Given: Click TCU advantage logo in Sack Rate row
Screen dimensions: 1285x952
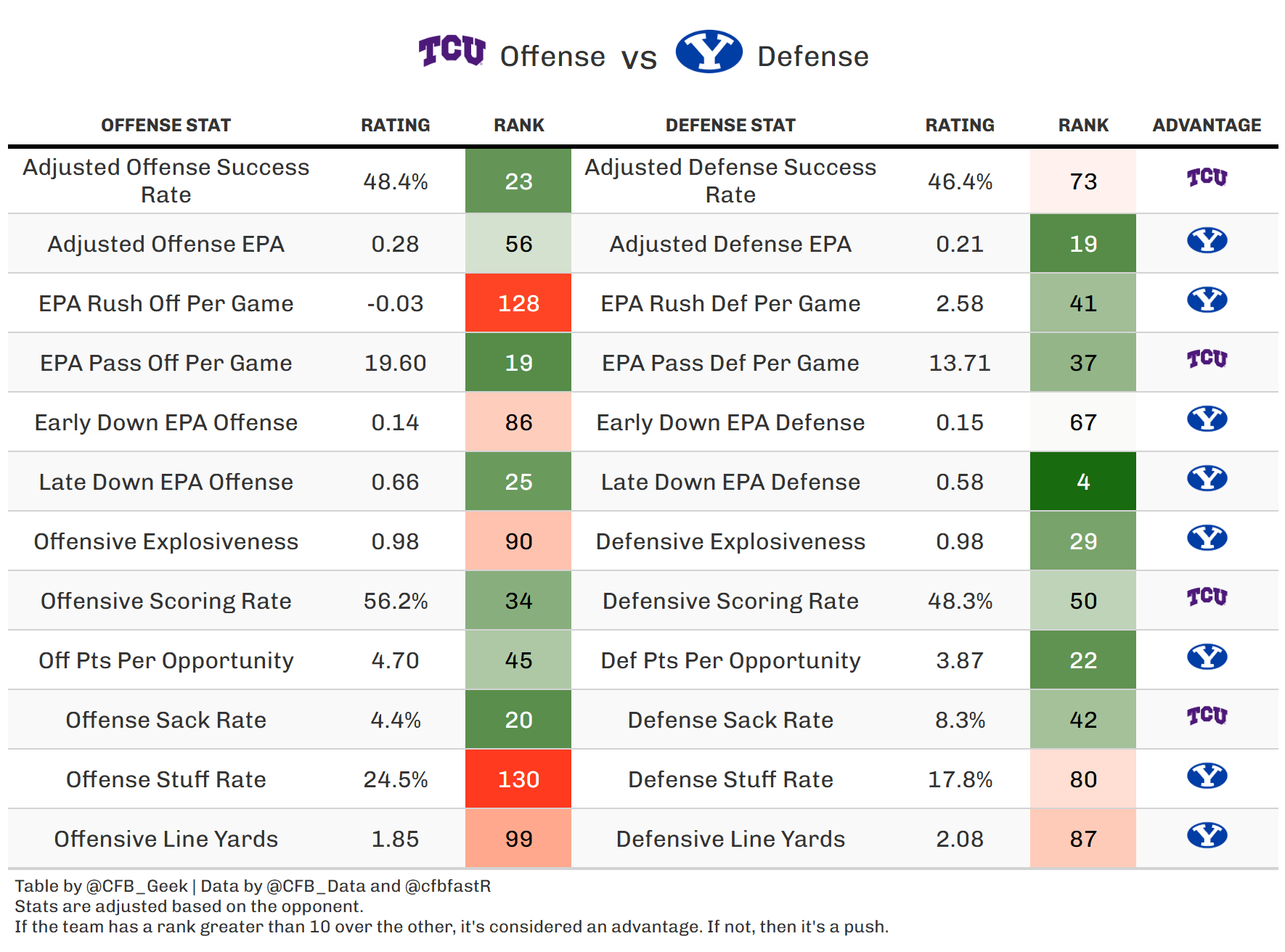Looking at the screenshot, I should point(1207,716).
